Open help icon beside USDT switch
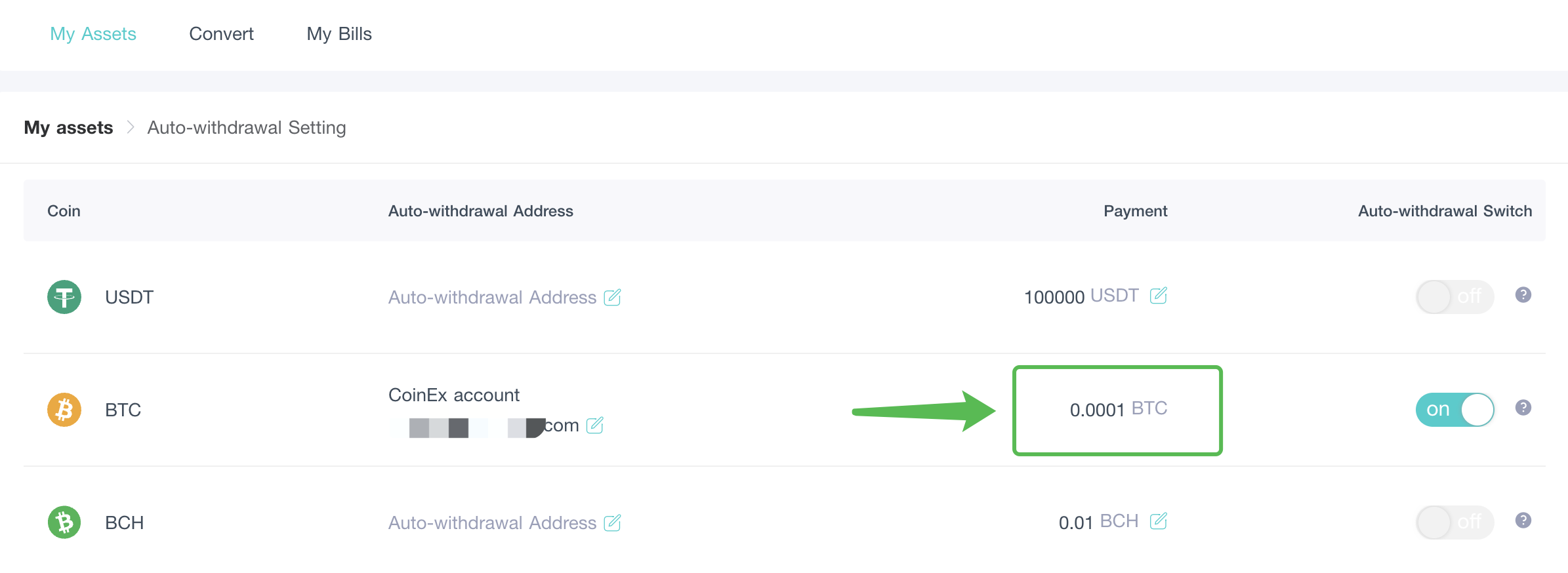This screenshot has height=573, width=1568. (x=1523, y=295)
